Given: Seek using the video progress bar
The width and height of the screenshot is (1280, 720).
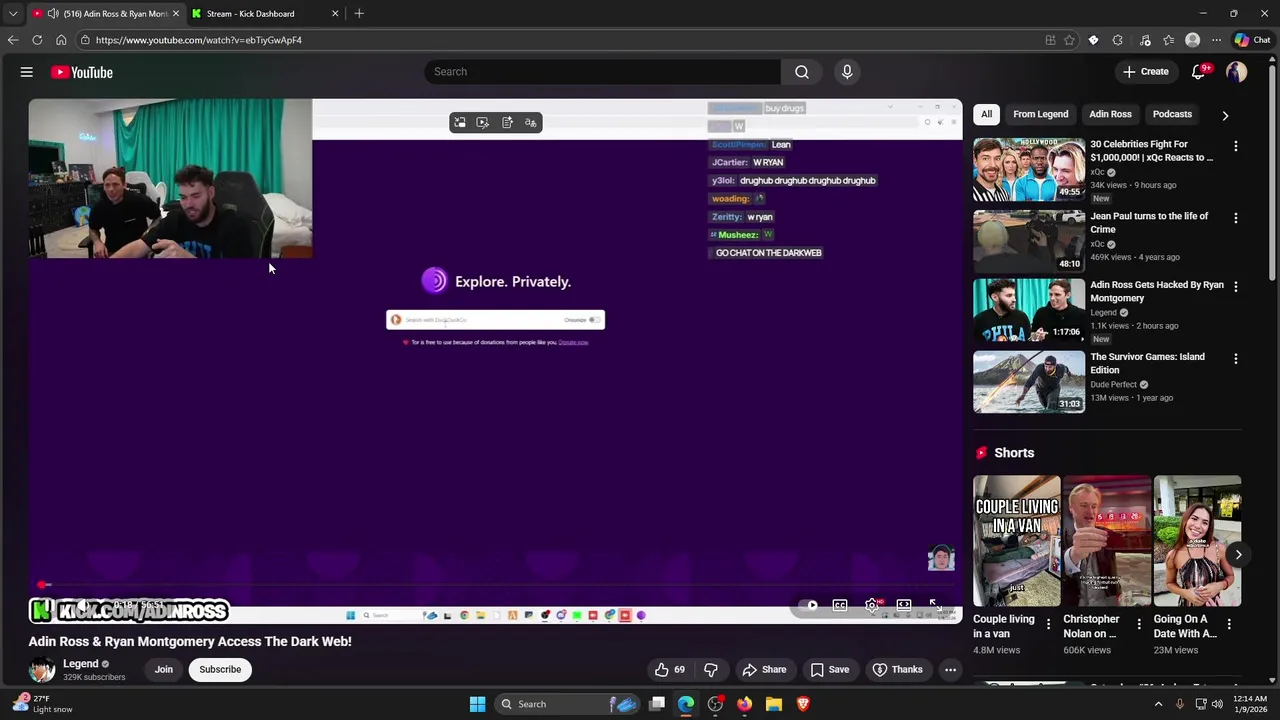Looking at the screenshot, I should pyautogui.click(x=495, y=585).
